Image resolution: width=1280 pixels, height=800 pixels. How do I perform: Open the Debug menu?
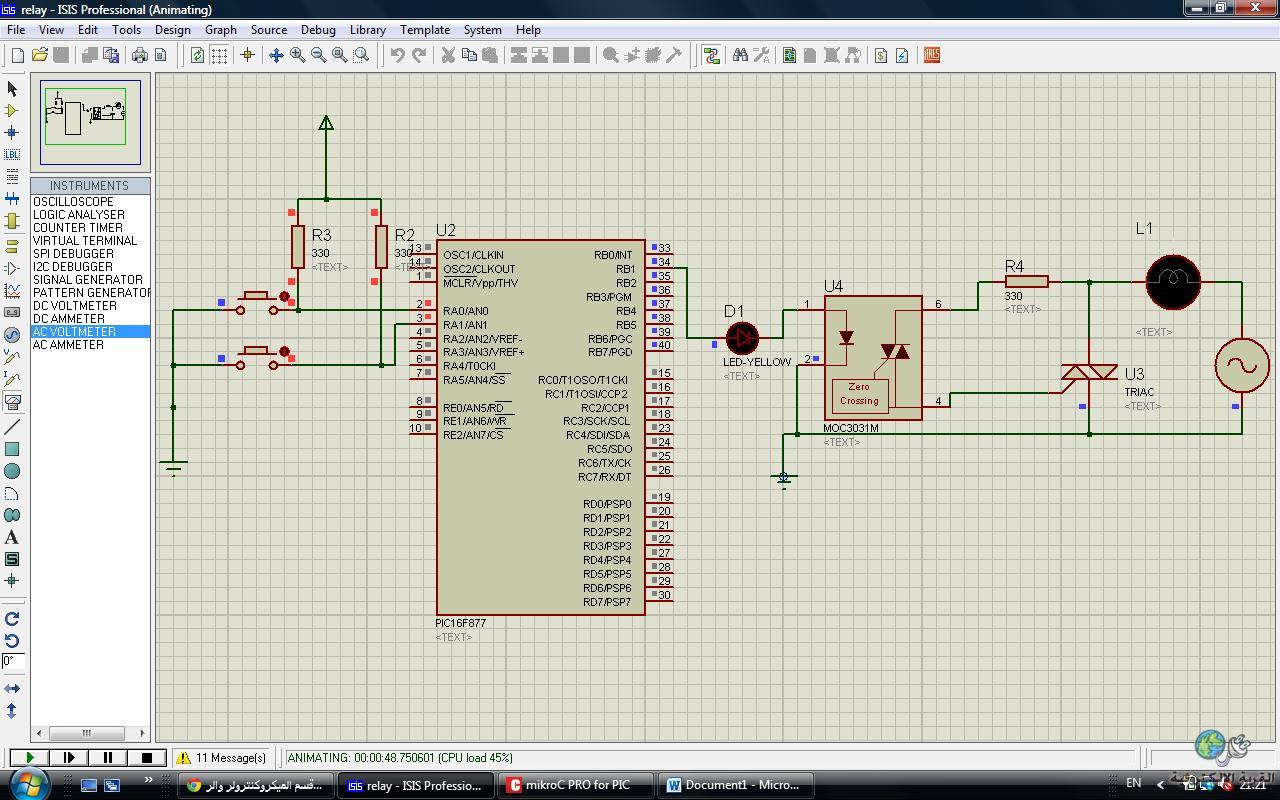(x=318, y=30)
